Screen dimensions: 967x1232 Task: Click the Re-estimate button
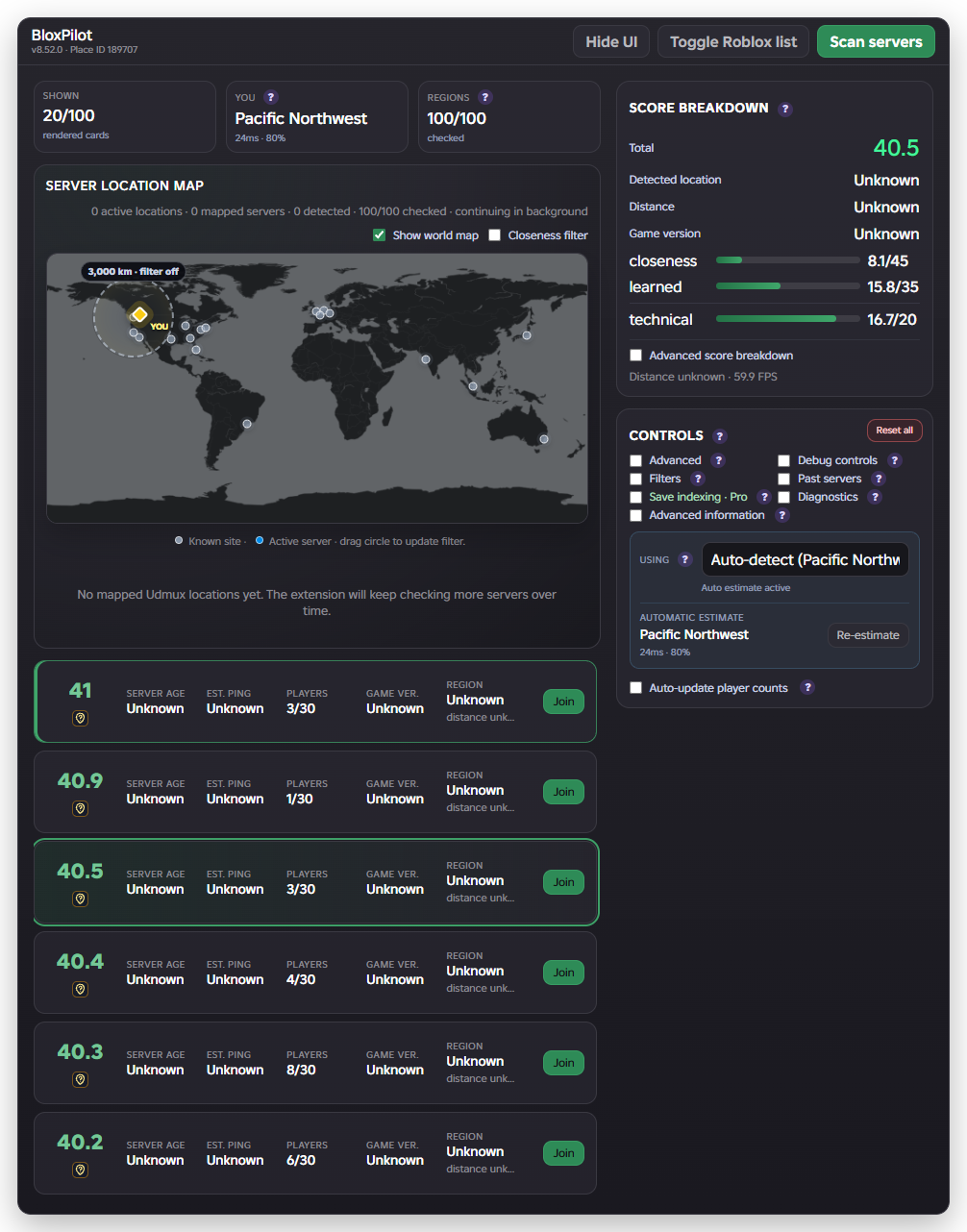(x=868, y=635)
